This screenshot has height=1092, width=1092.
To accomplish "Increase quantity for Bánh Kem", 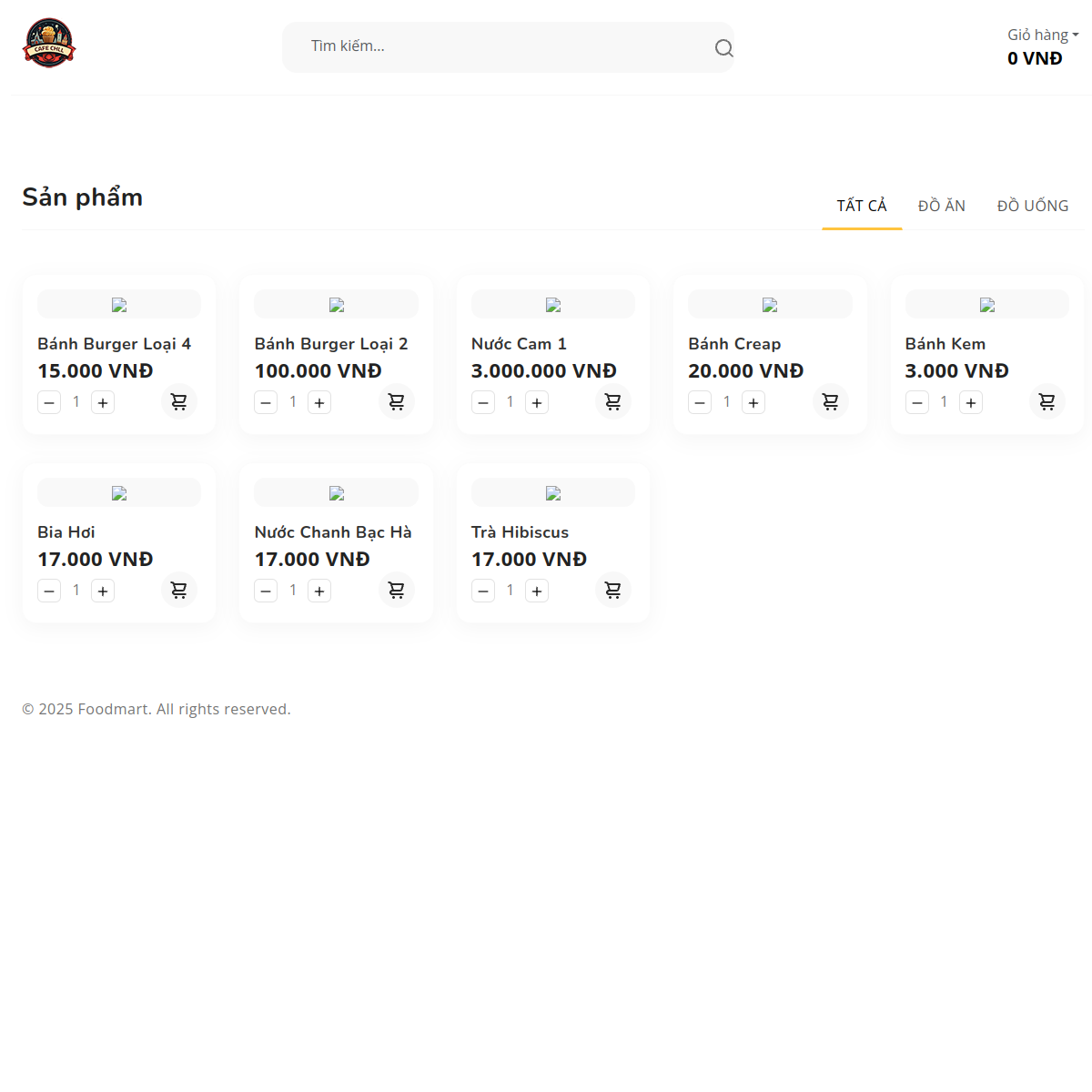I will click(x=971, y=402).
